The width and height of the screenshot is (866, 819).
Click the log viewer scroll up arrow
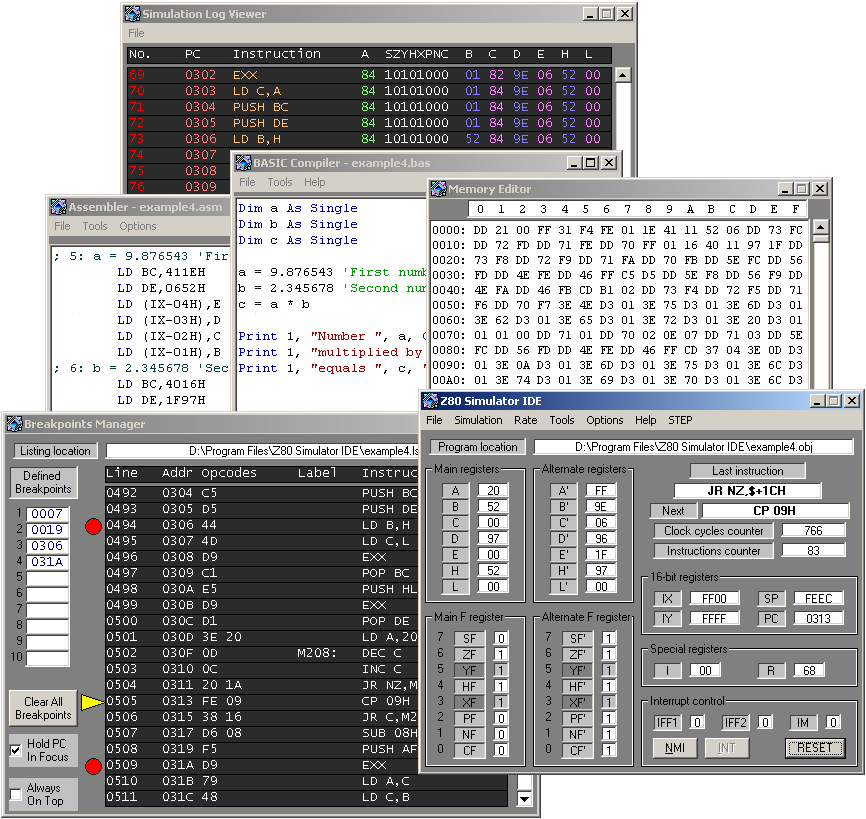[623, 75]
